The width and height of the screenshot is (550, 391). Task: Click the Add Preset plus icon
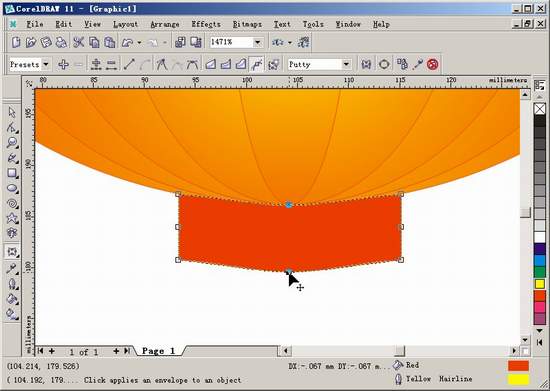(x=63, y=65)
